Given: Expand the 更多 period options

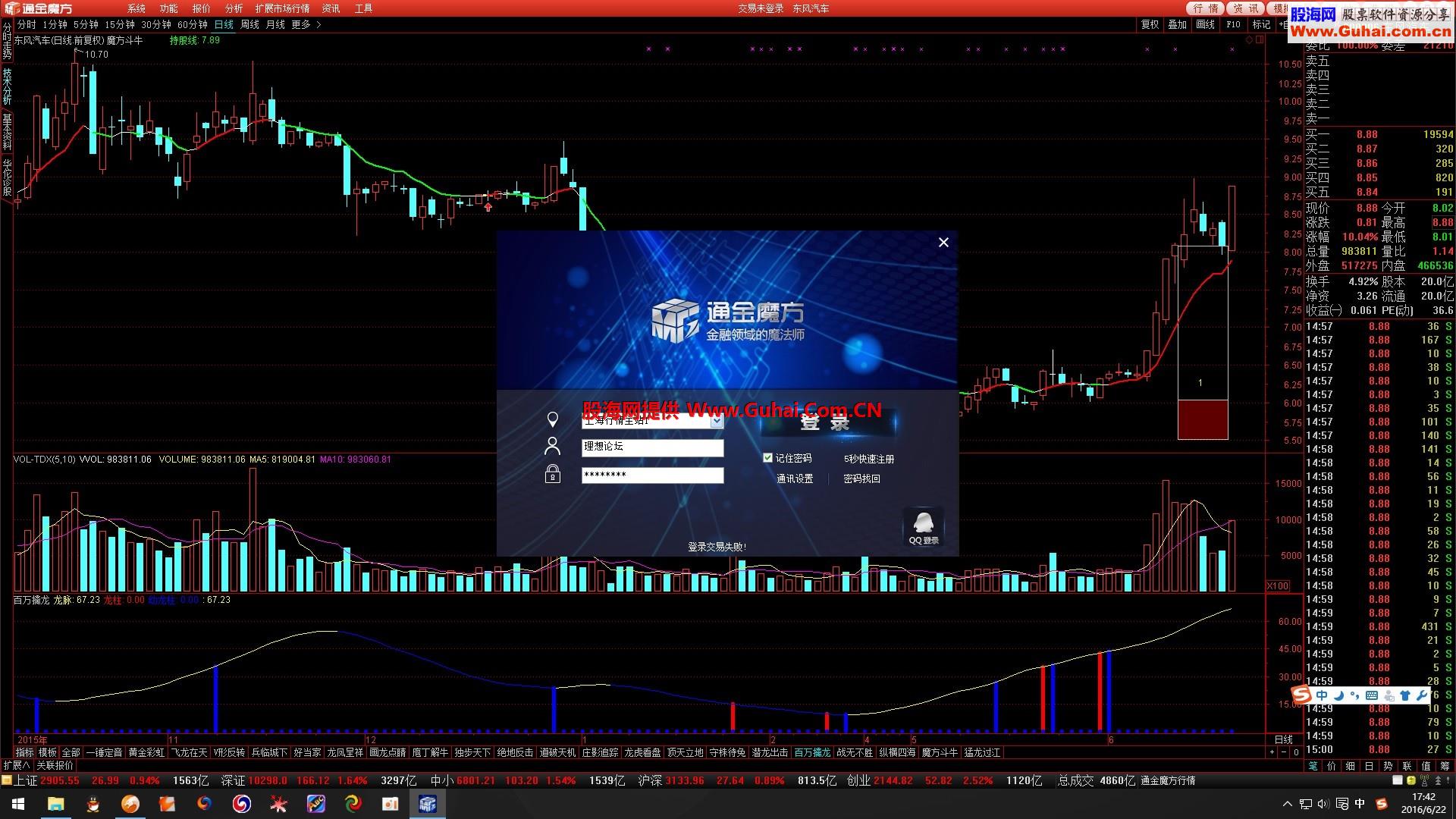Looking at the screenshot, I should [x=306, y=25].
